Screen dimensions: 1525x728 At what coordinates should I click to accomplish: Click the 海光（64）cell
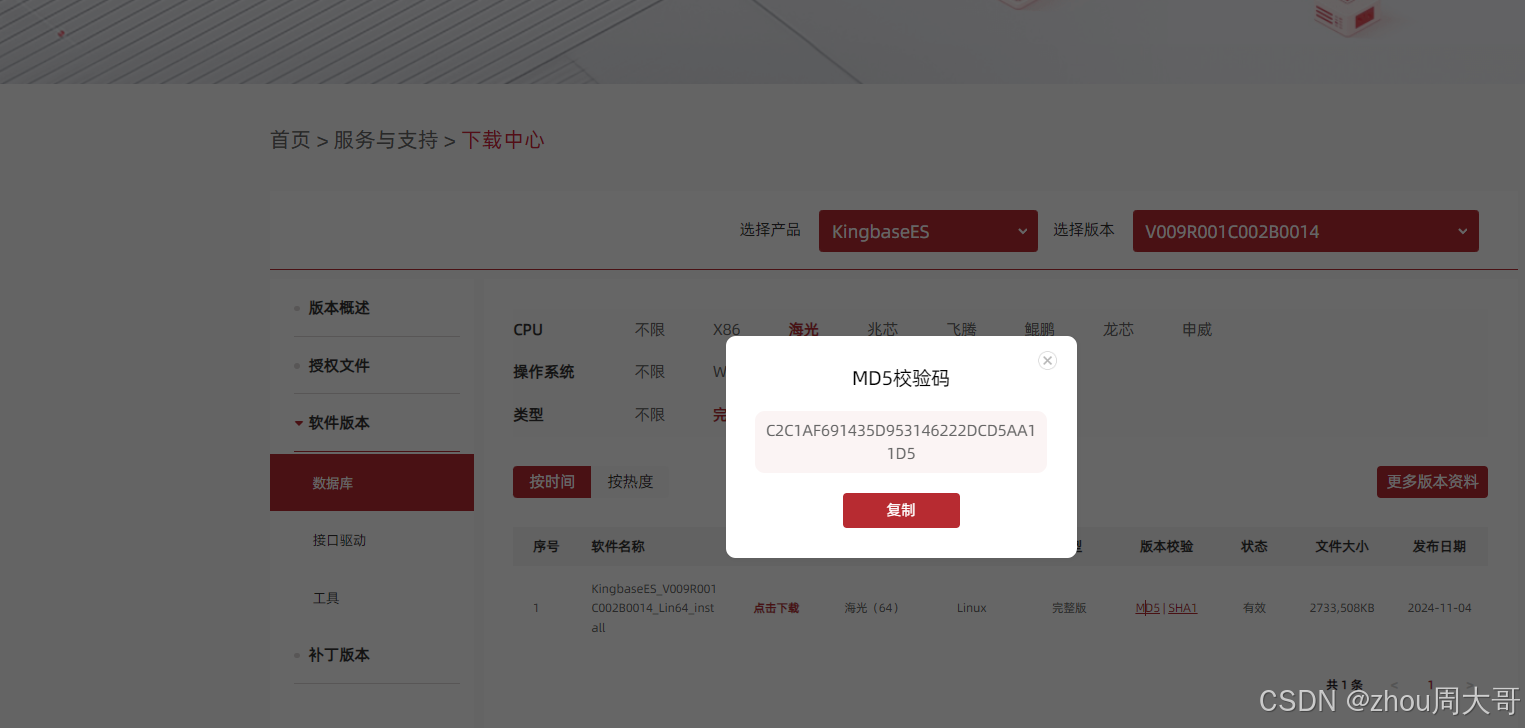click(872, 608)
